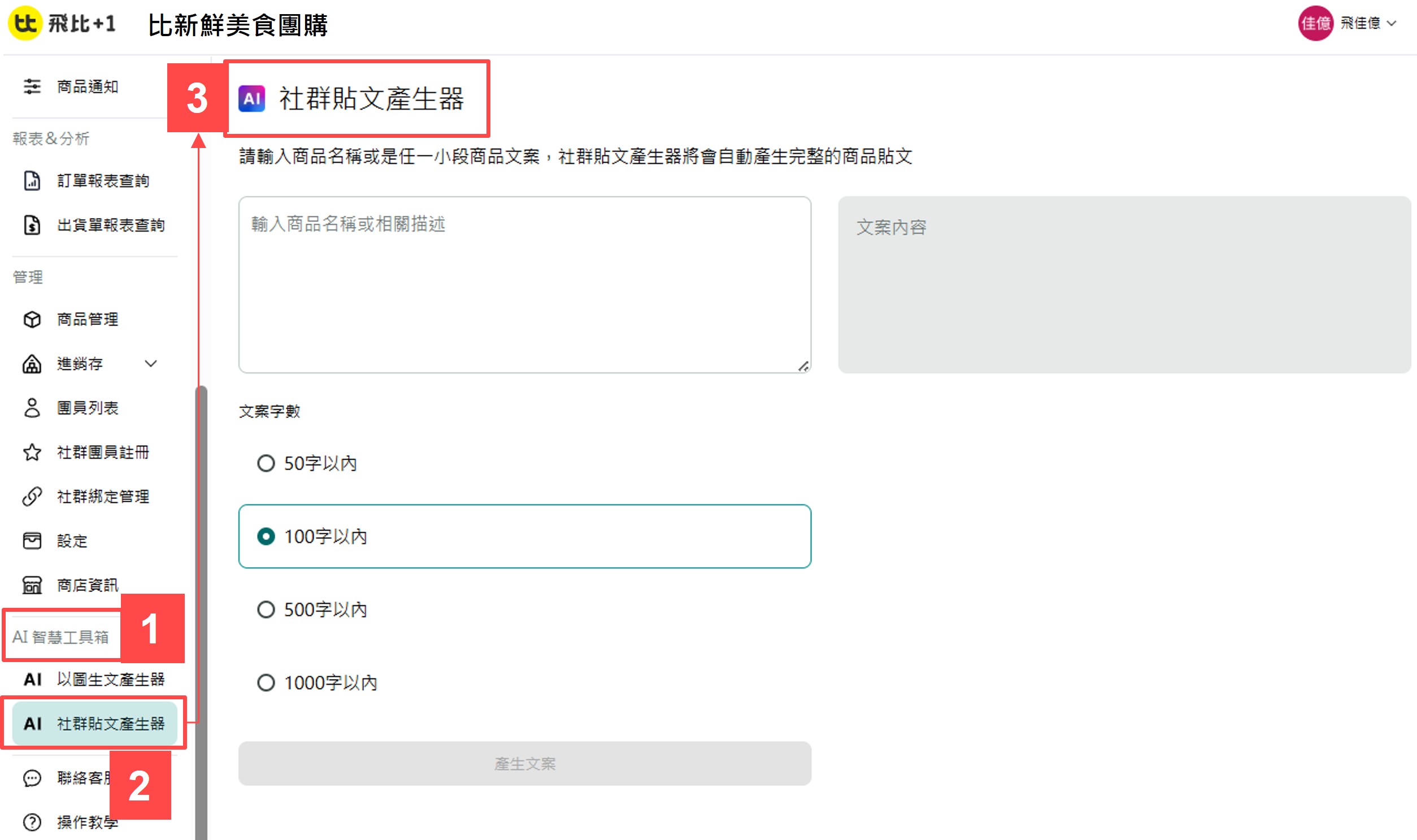
Task: Click the 出貨單報表查詢 document icon
Action: tap(32, 225)
